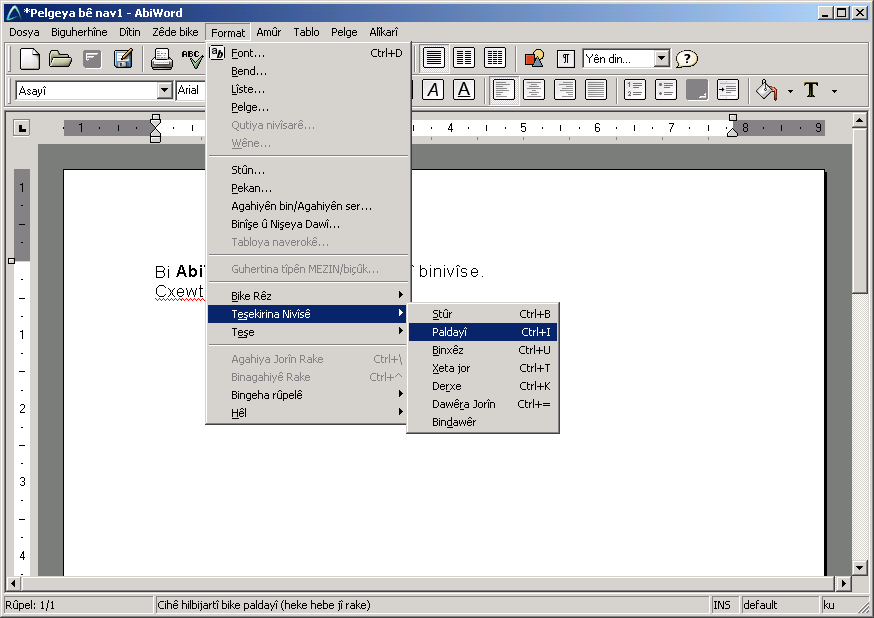Open the Tablo menu
The width and height of the screenshot is (874, 618).
[x=307, y=32]
